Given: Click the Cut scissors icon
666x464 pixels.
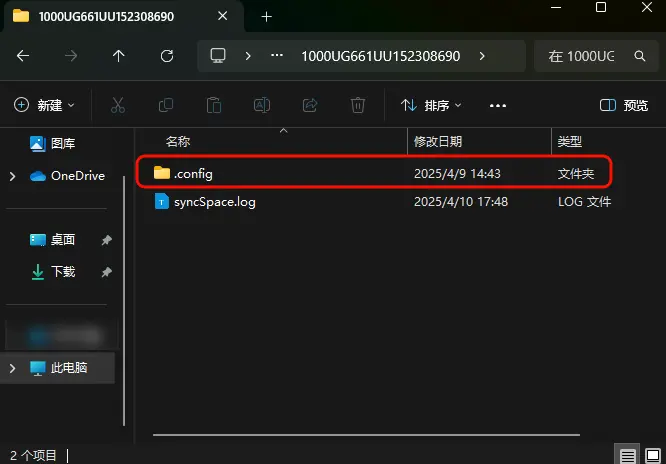Looking at the screenshot, I should tap(117, 105).
